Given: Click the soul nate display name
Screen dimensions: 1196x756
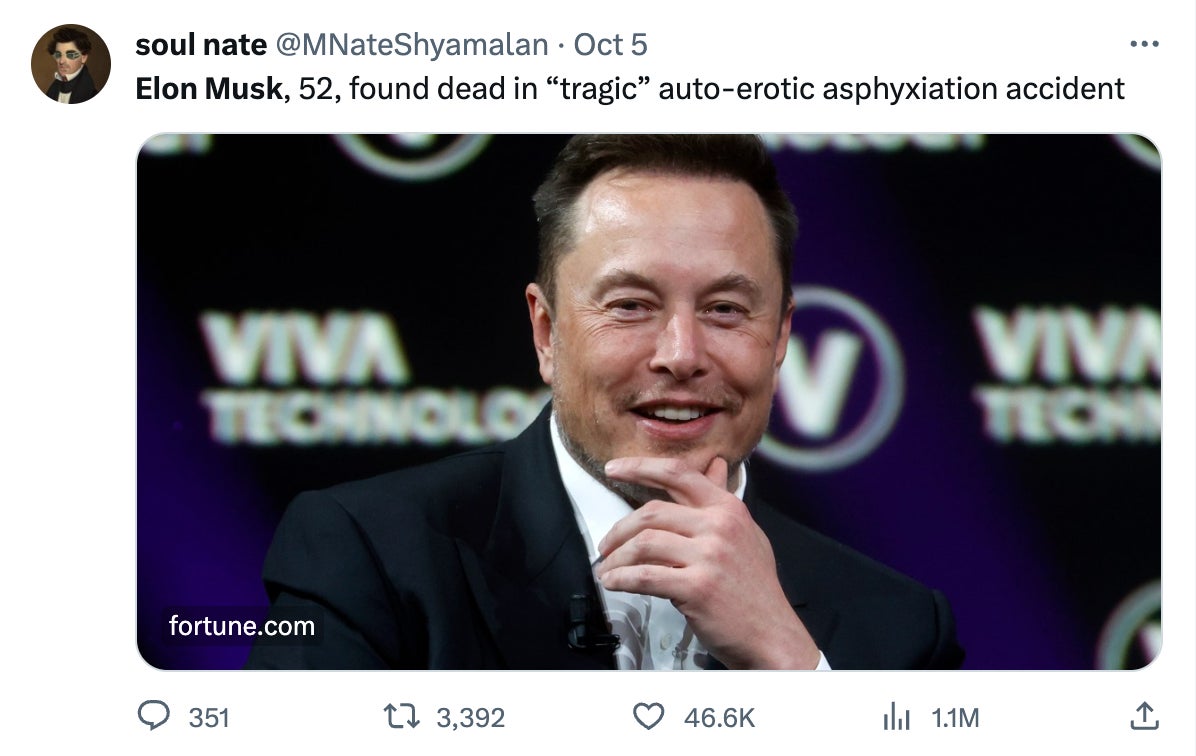Looking at the screenshot, I should (201, 43).
